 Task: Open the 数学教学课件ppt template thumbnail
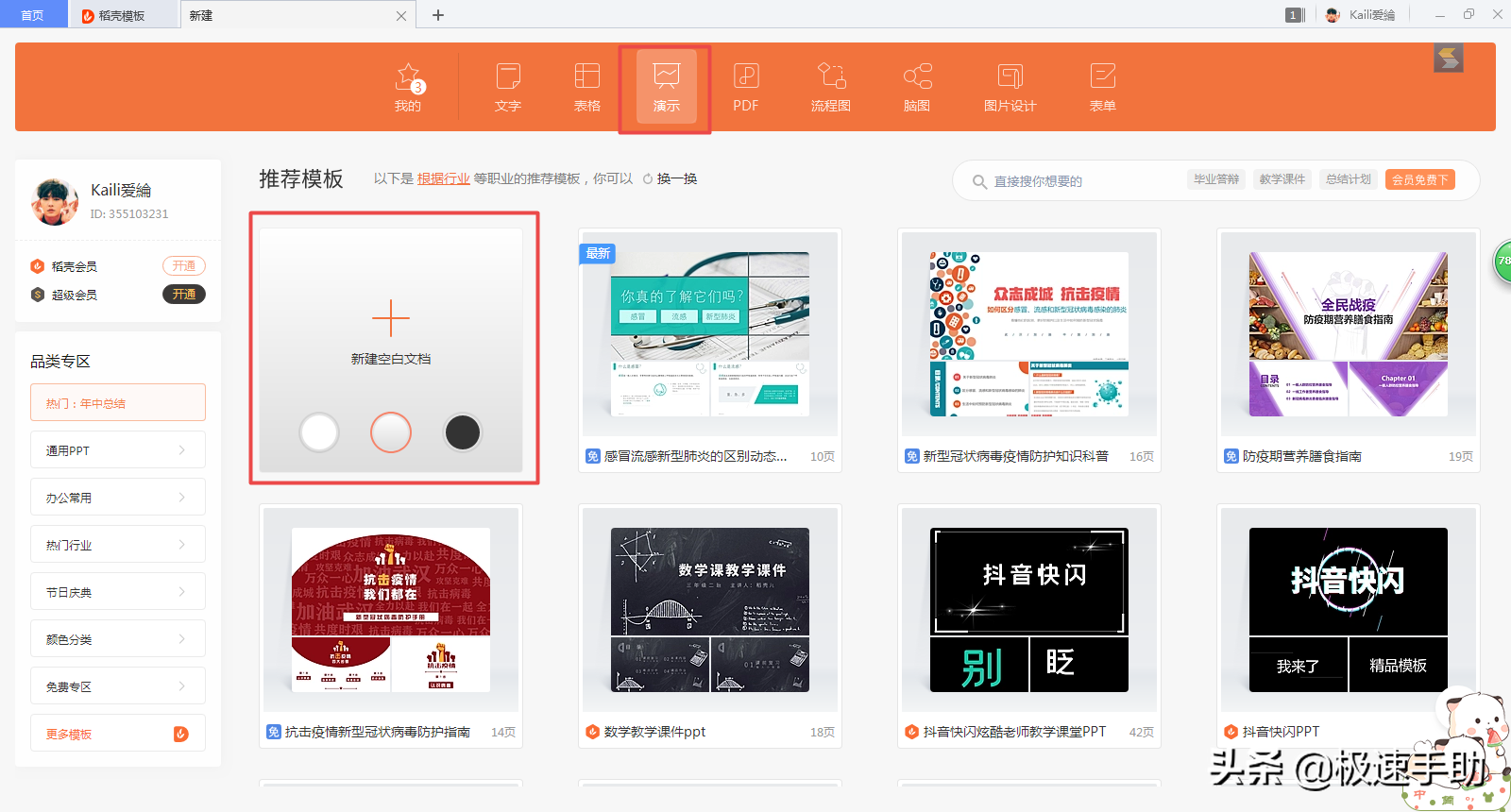pyautogui.click(x=710, y=610)
